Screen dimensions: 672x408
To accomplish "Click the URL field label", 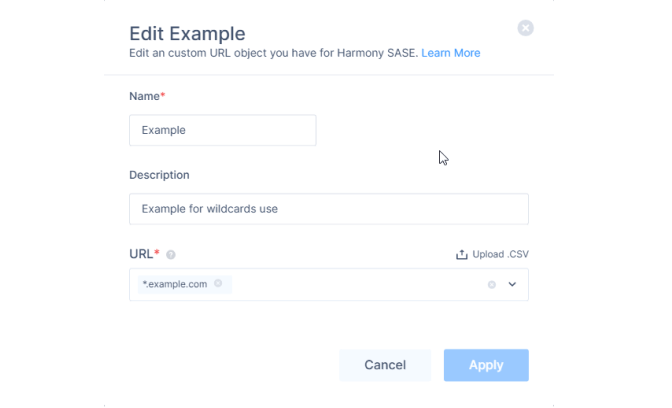I will [x=141, y=254].
